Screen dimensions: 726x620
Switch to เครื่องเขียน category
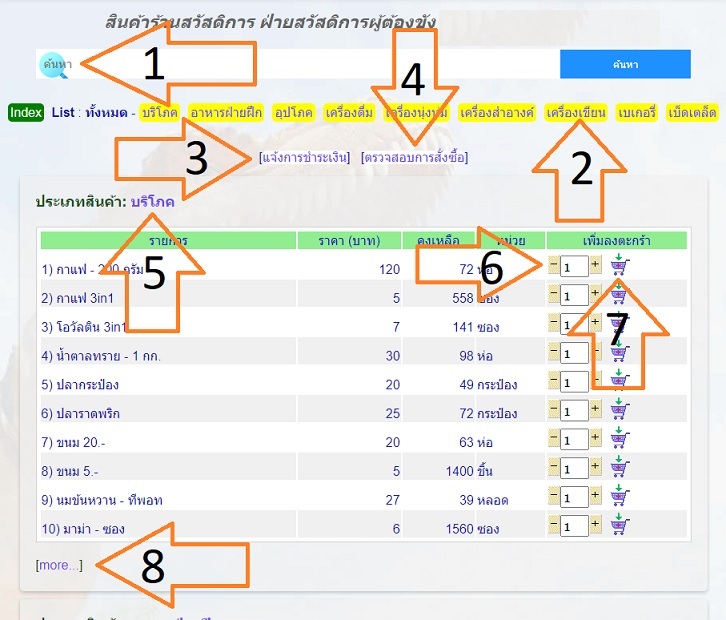click(x=575, y=112)
